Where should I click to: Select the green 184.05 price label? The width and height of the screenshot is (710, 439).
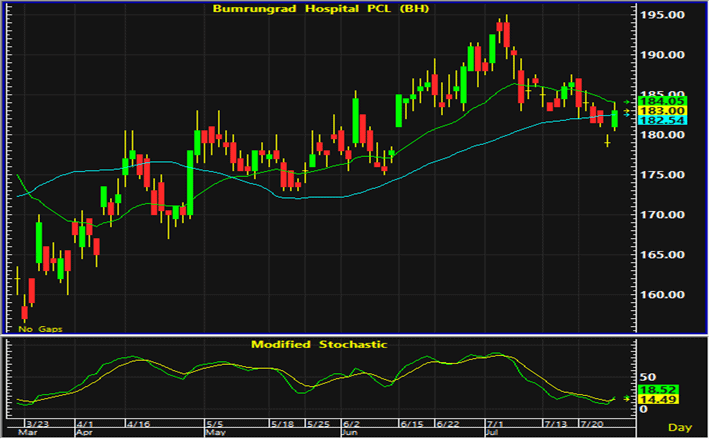(x=662, y=101)
